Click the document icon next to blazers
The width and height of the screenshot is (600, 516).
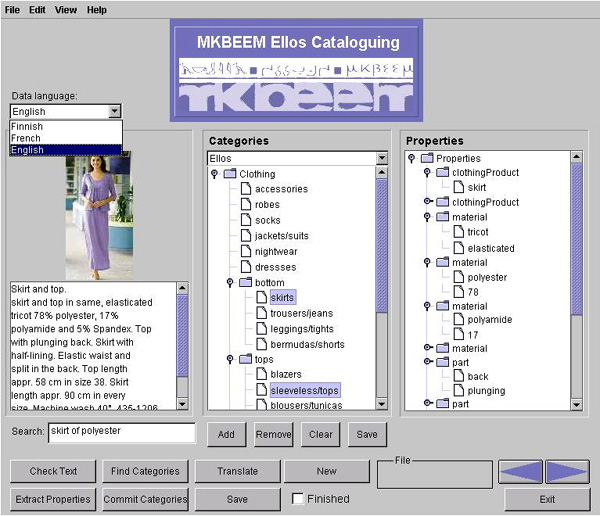pyautogui.click(x=262, y=374)
